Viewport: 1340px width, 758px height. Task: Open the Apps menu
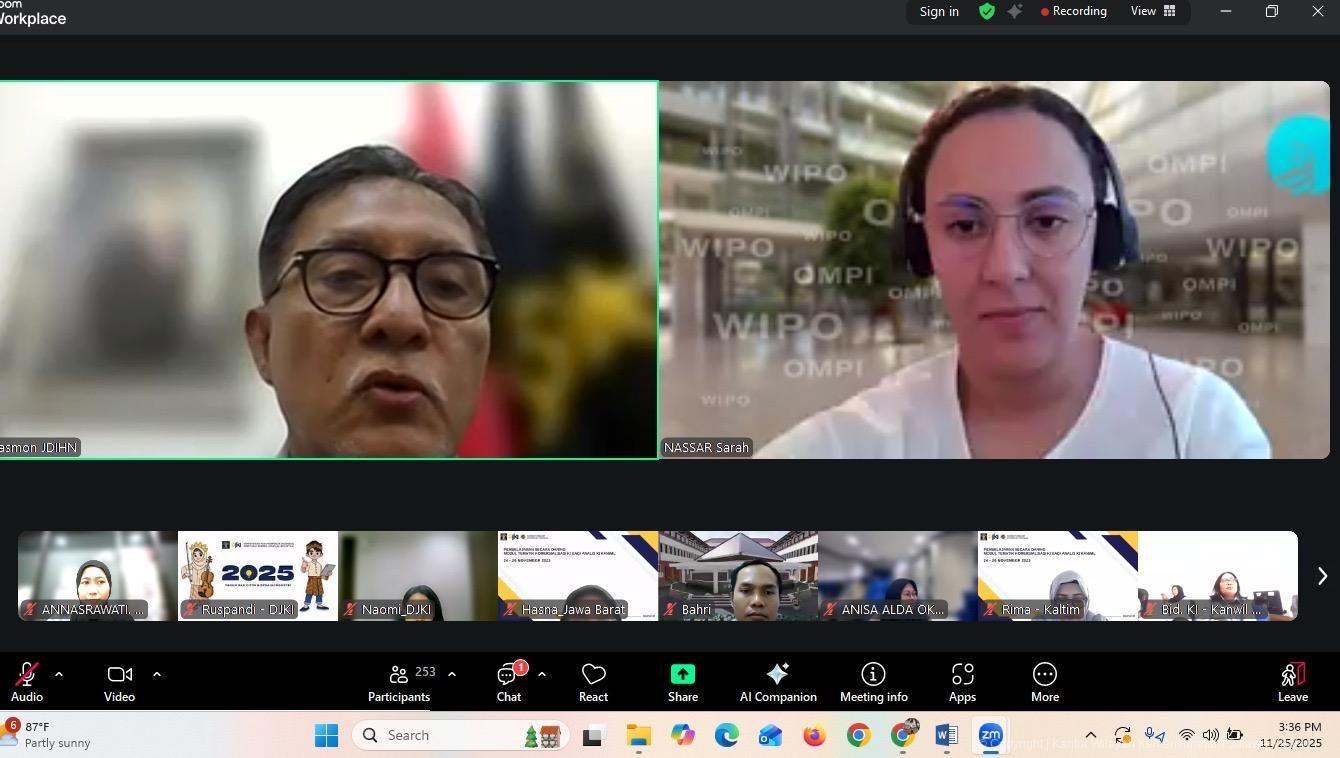[x=962, y=682]
